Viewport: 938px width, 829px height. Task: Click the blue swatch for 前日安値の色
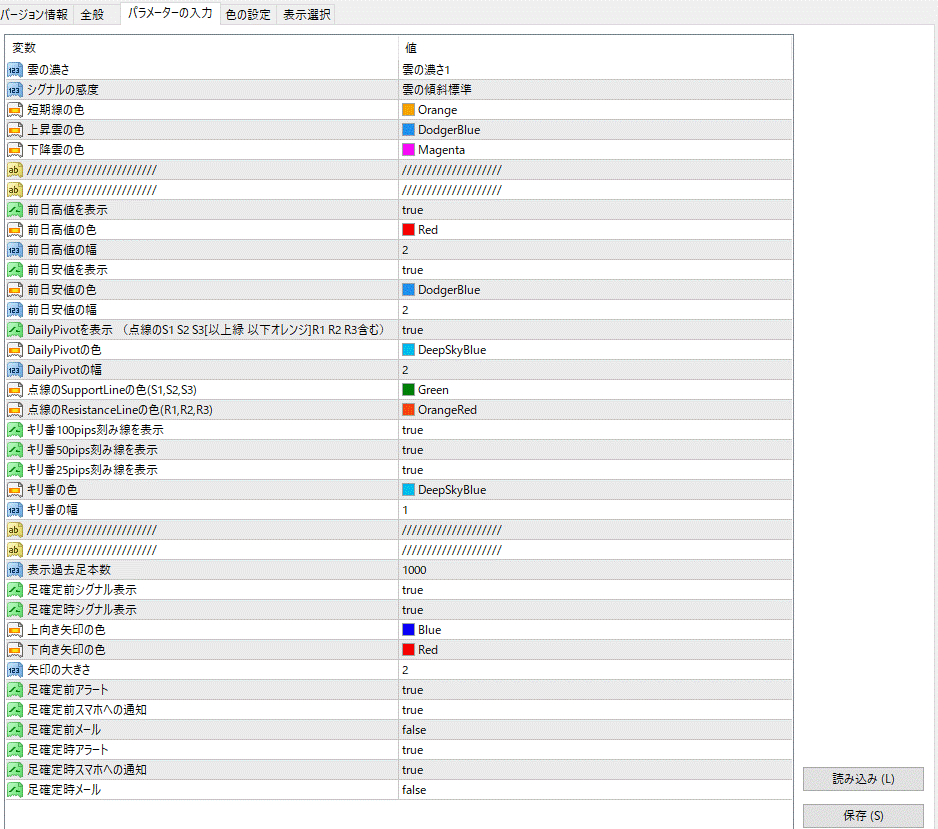click(409, 289)
